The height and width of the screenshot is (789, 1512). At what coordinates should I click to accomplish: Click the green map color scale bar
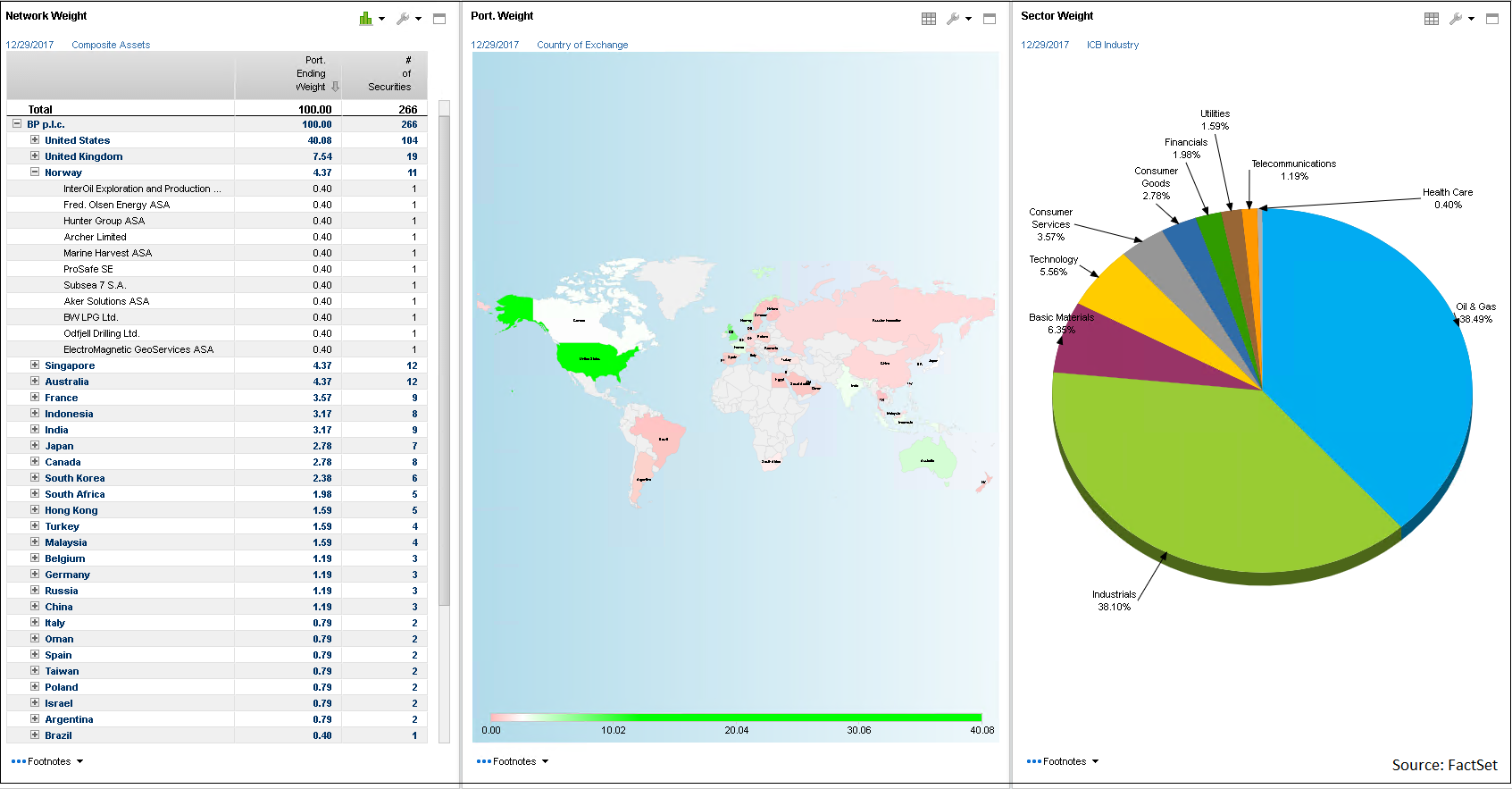click(x=736, y=718)
